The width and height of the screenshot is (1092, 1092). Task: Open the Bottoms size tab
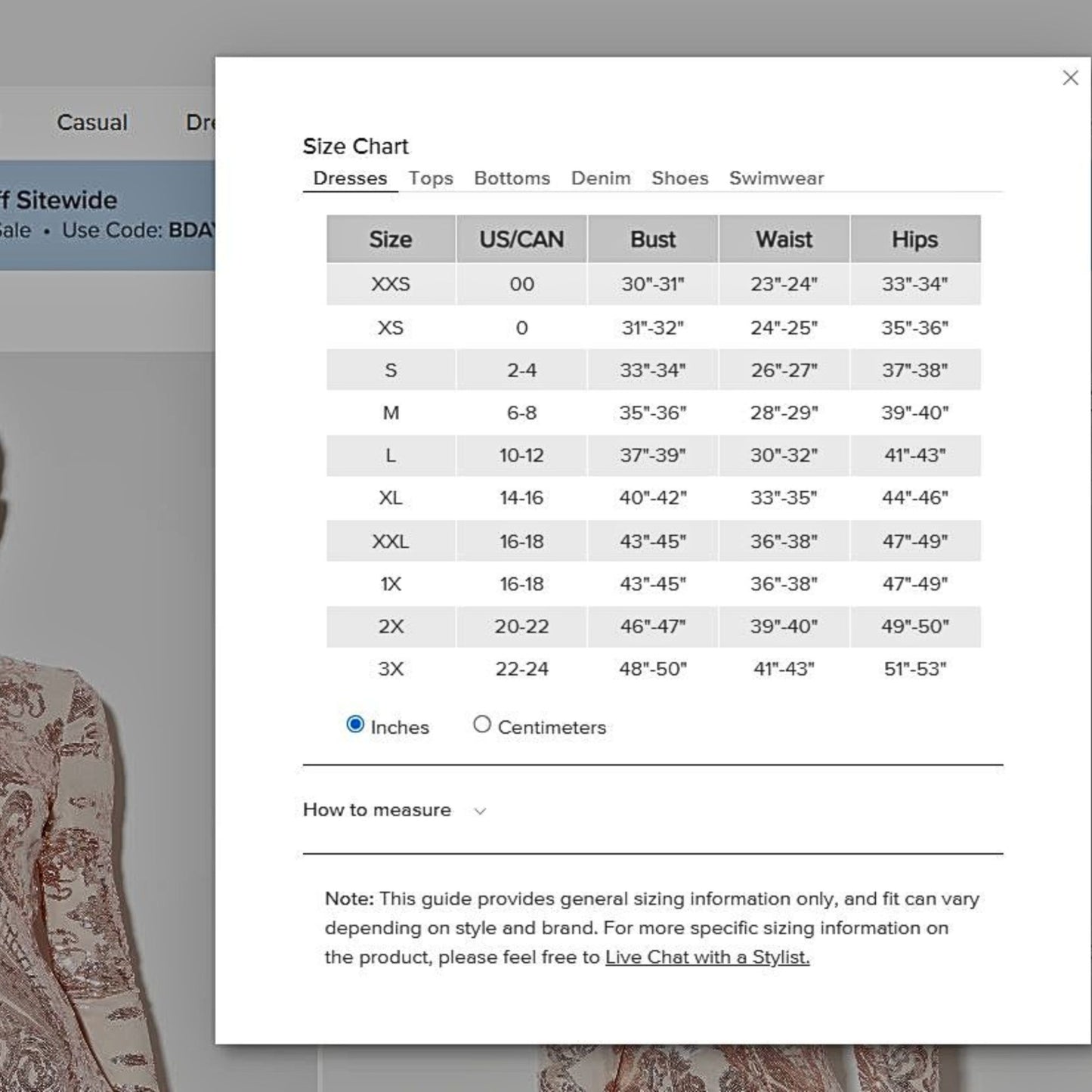coord(512,178)
